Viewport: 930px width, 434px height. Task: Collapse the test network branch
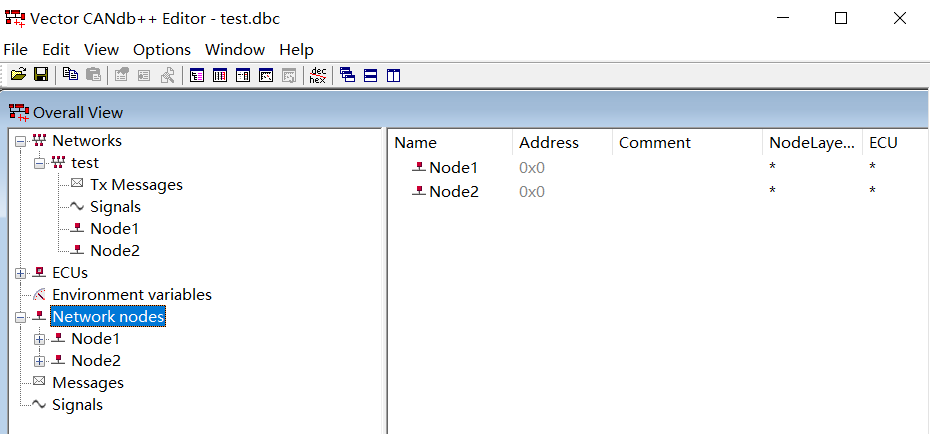click(40, 163)
